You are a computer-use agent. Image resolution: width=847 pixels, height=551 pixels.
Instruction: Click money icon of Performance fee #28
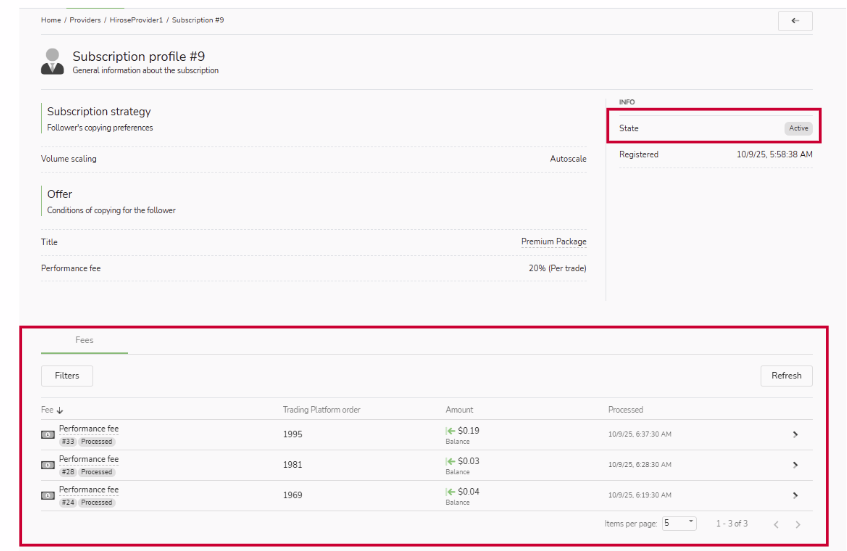point(47,465)
